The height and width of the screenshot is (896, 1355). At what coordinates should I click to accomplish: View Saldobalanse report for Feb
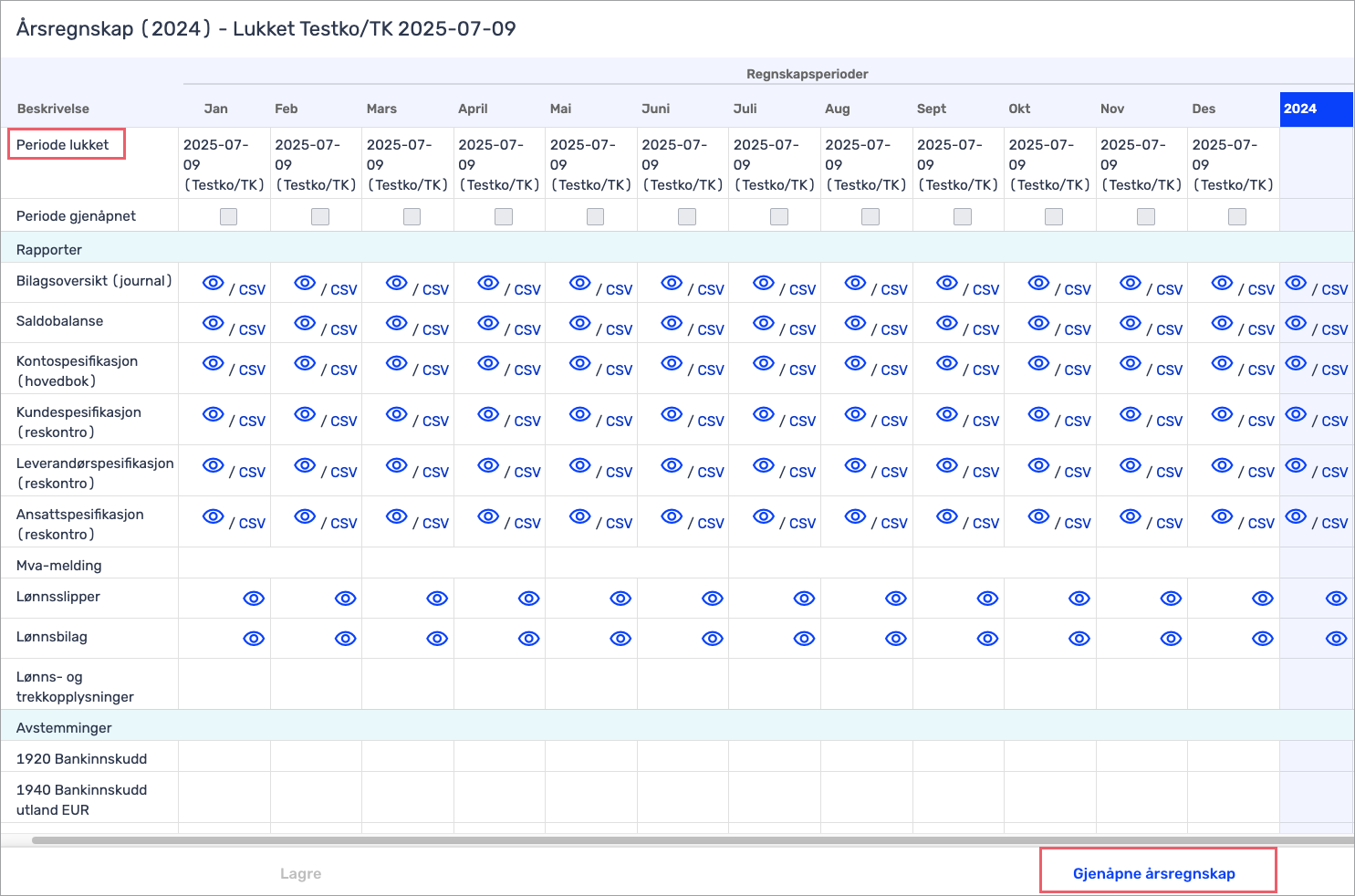[305, 323]
